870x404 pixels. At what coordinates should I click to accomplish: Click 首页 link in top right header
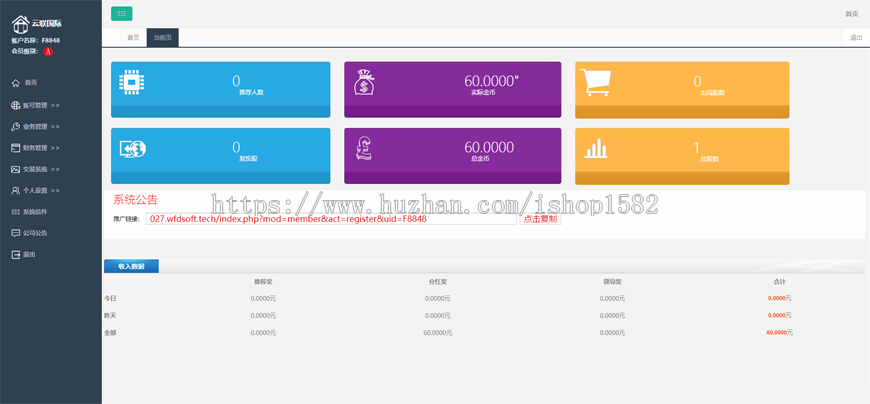pos(852,14)
